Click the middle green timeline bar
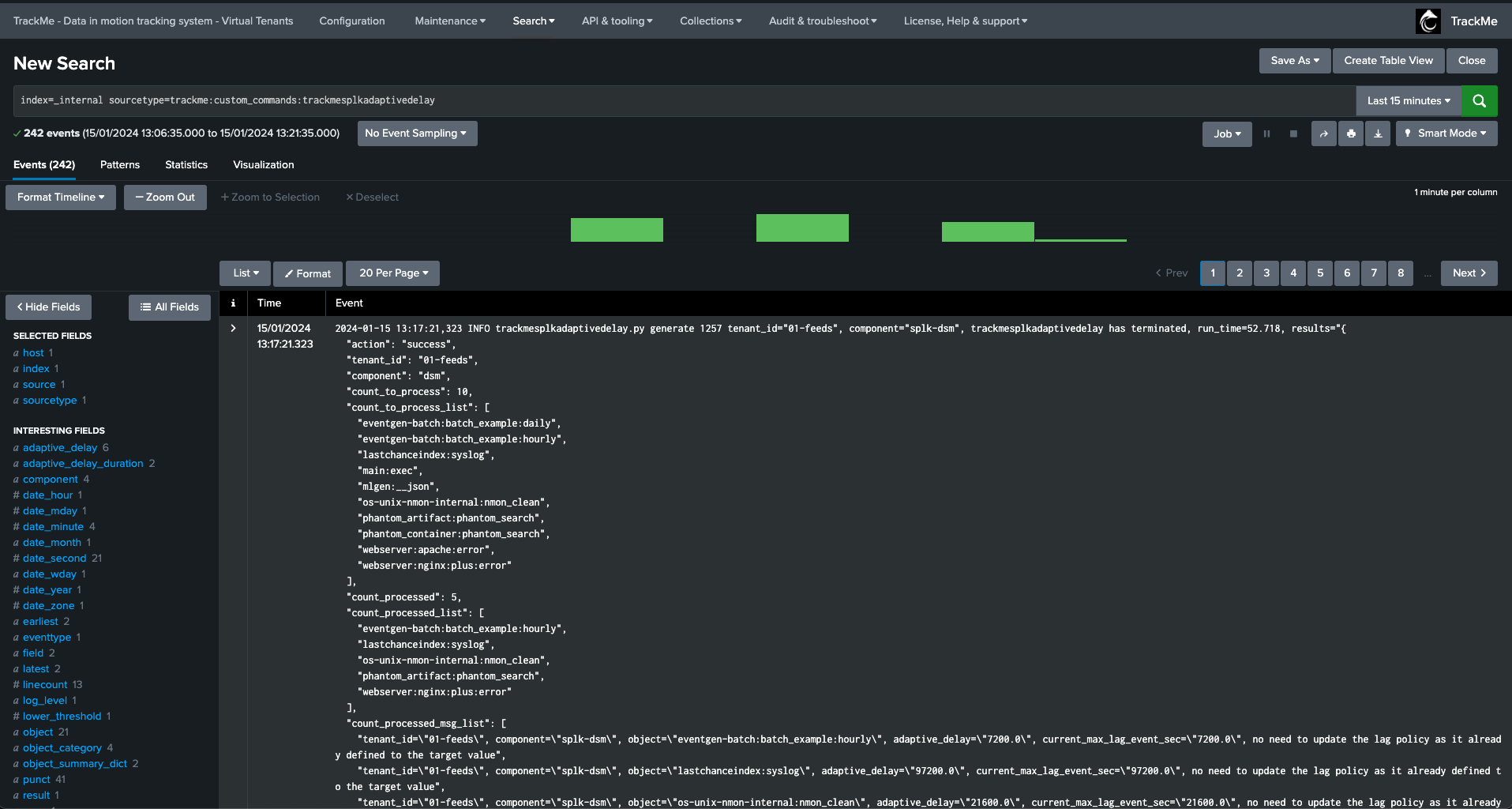1512x809 pixels. coord(802,228)
